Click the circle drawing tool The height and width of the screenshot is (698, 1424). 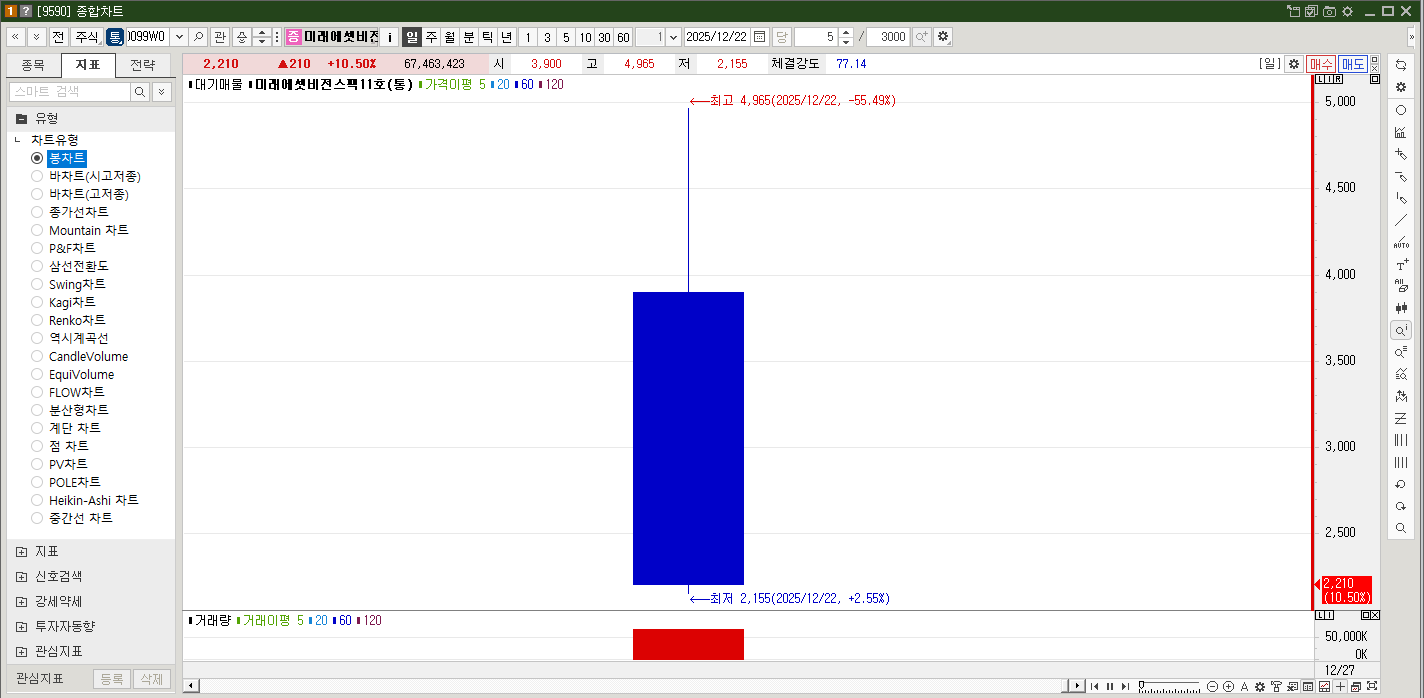1401,110
